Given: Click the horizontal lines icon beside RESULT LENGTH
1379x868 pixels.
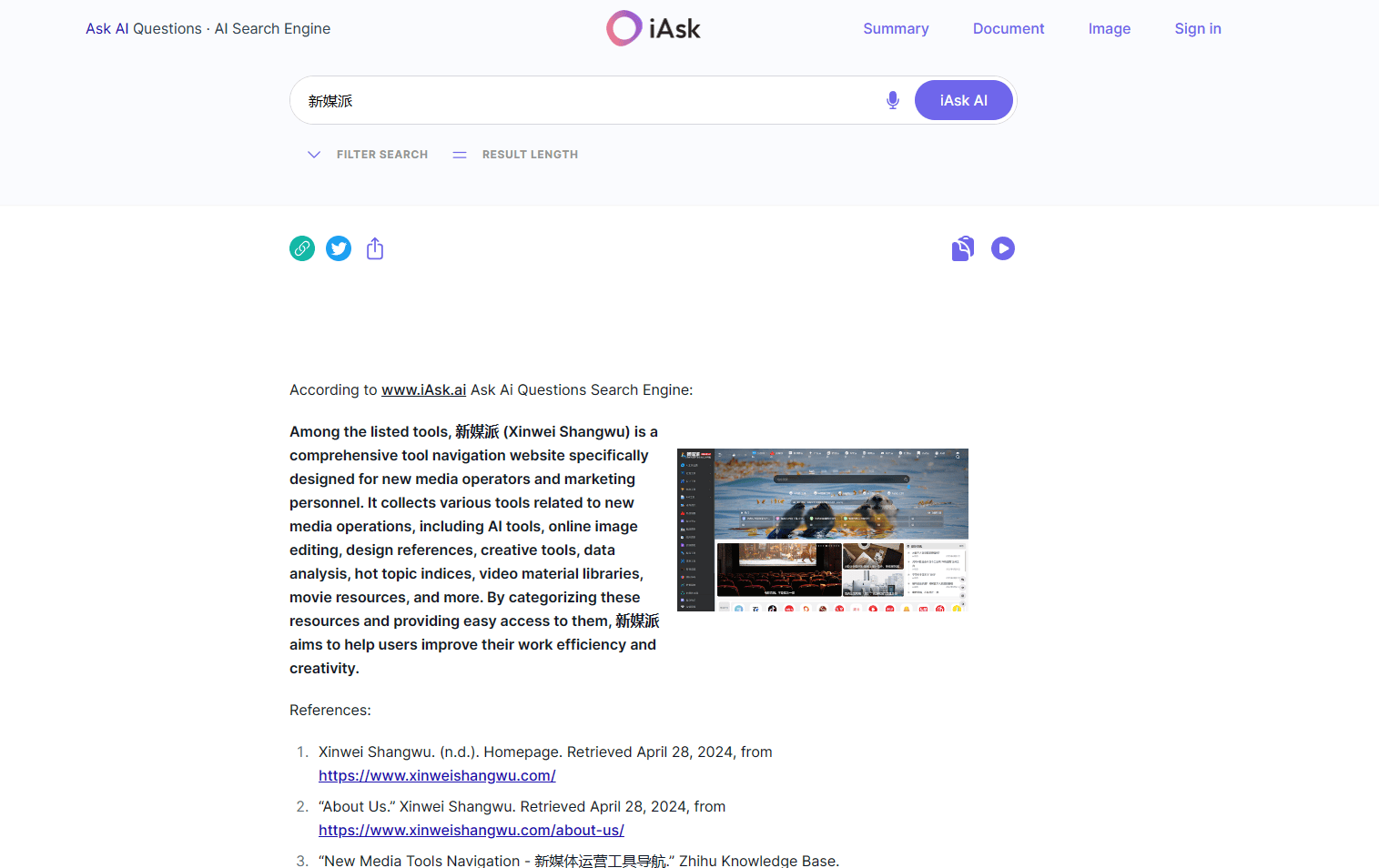Looking at the screenshot, I should pyautogui.click(x=460, y=155).
